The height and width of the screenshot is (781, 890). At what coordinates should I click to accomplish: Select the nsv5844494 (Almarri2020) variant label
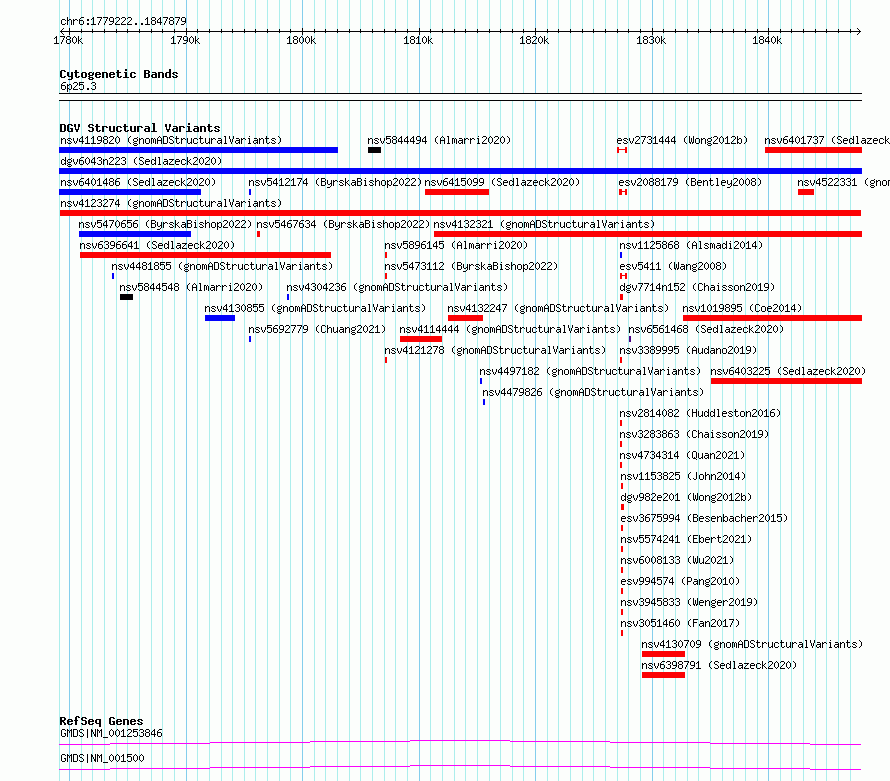(x=439, y=140)
